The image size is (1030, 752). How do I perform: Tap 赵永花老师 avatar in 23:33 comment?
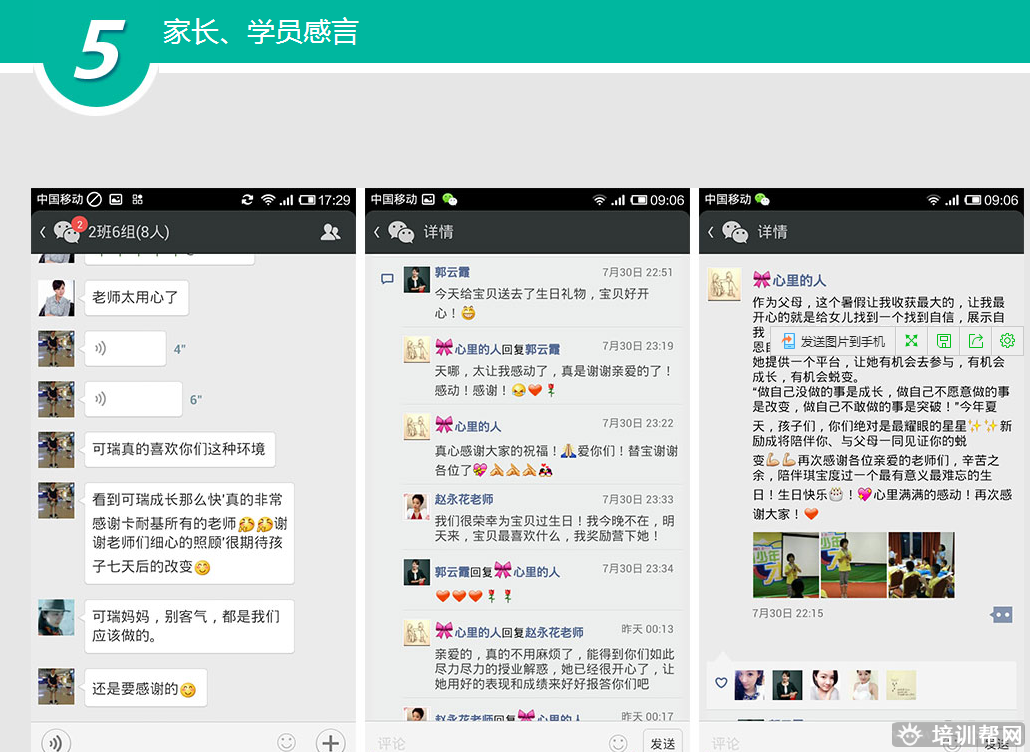[x=416, y=506]
